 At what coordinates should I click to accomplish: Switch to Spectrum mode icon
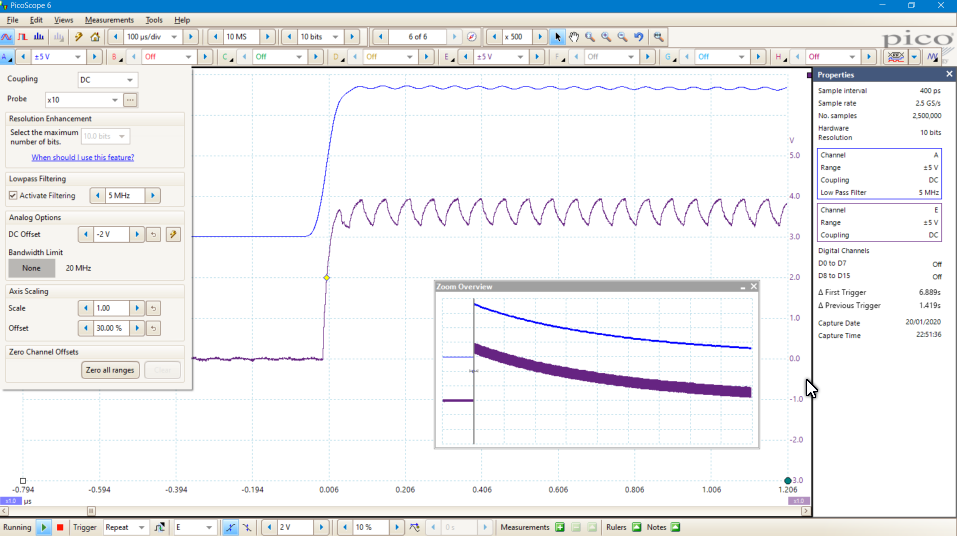click(39, 37)
